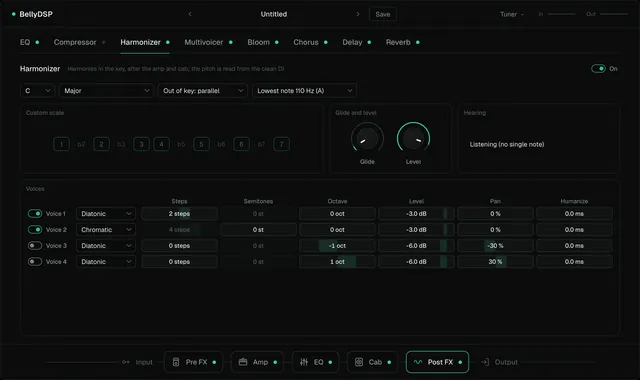
Task: Toggle the Harmonizer On switch
Action: tap(598, 69)
